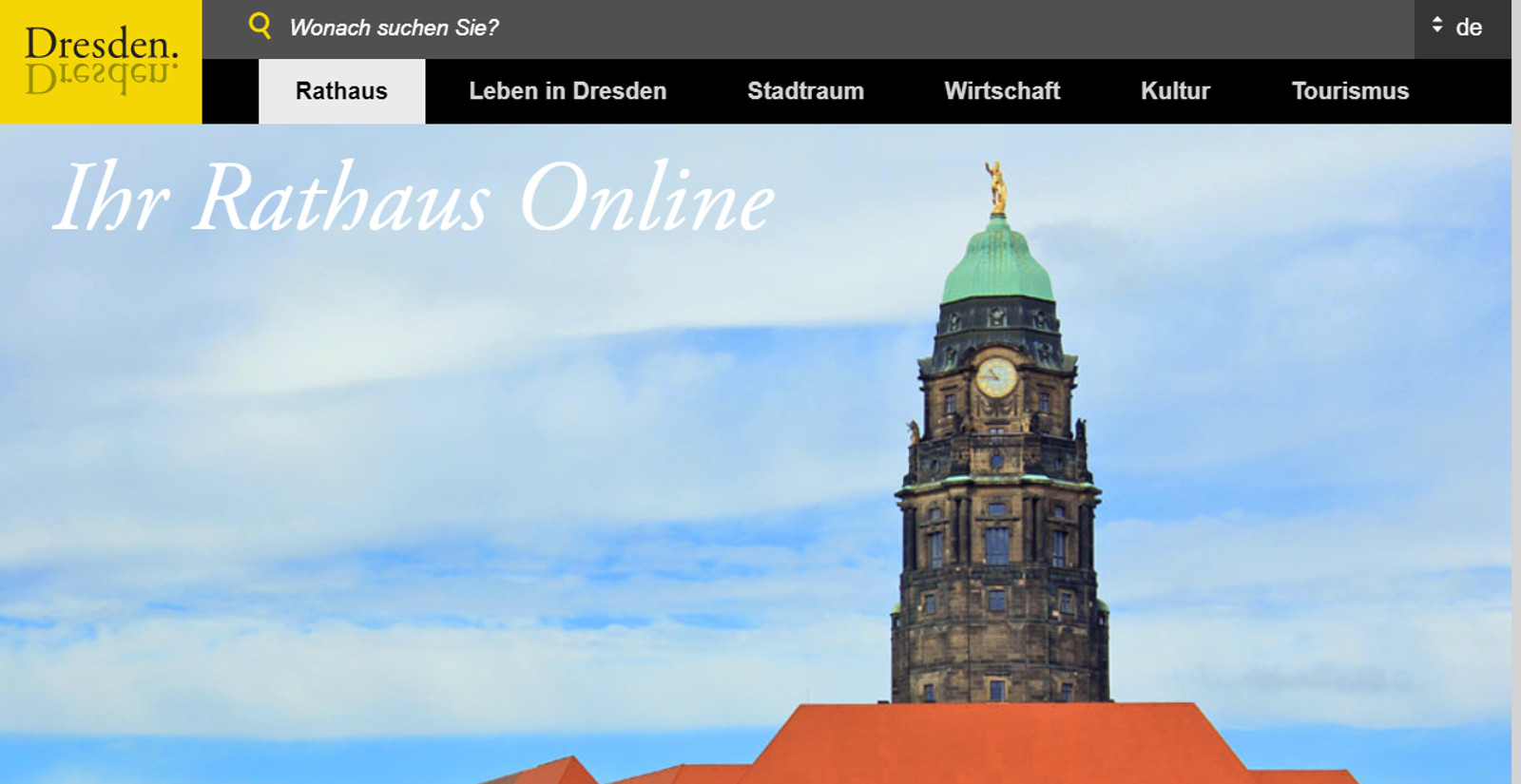The image size is (1521, 784).
Task: Select the Rathaus tab
Action: [x=341, y=91]
